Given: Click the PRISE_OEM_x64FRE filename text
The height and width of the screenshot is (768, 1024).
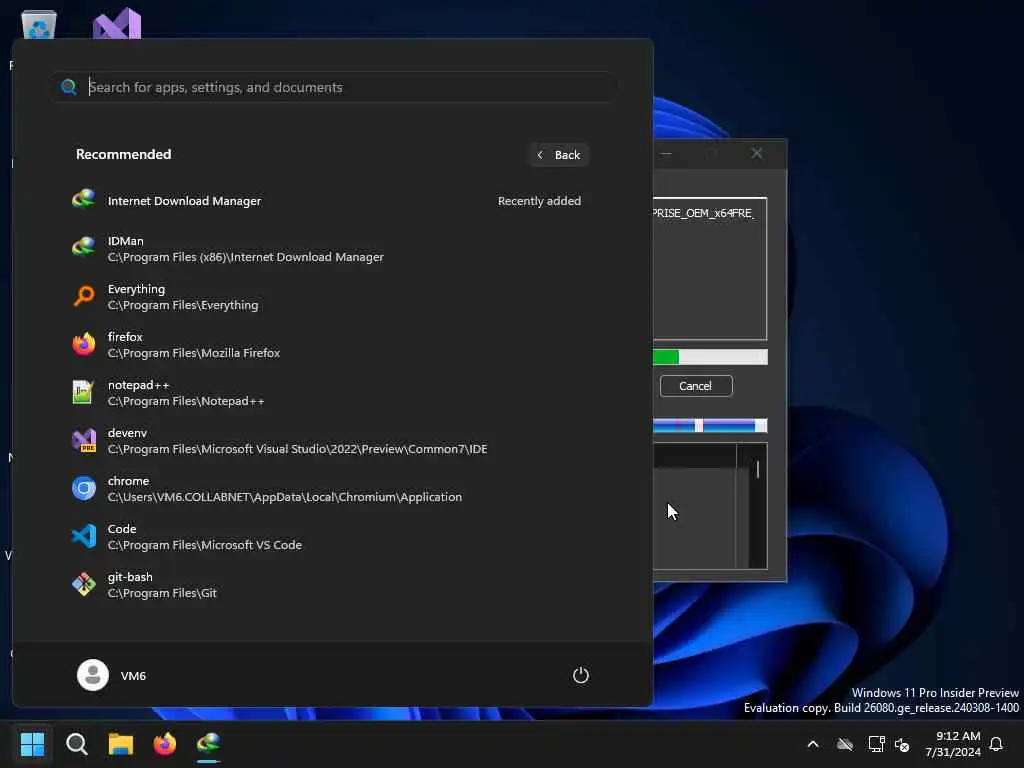Looking at the screenshot, I should point(703,213).
